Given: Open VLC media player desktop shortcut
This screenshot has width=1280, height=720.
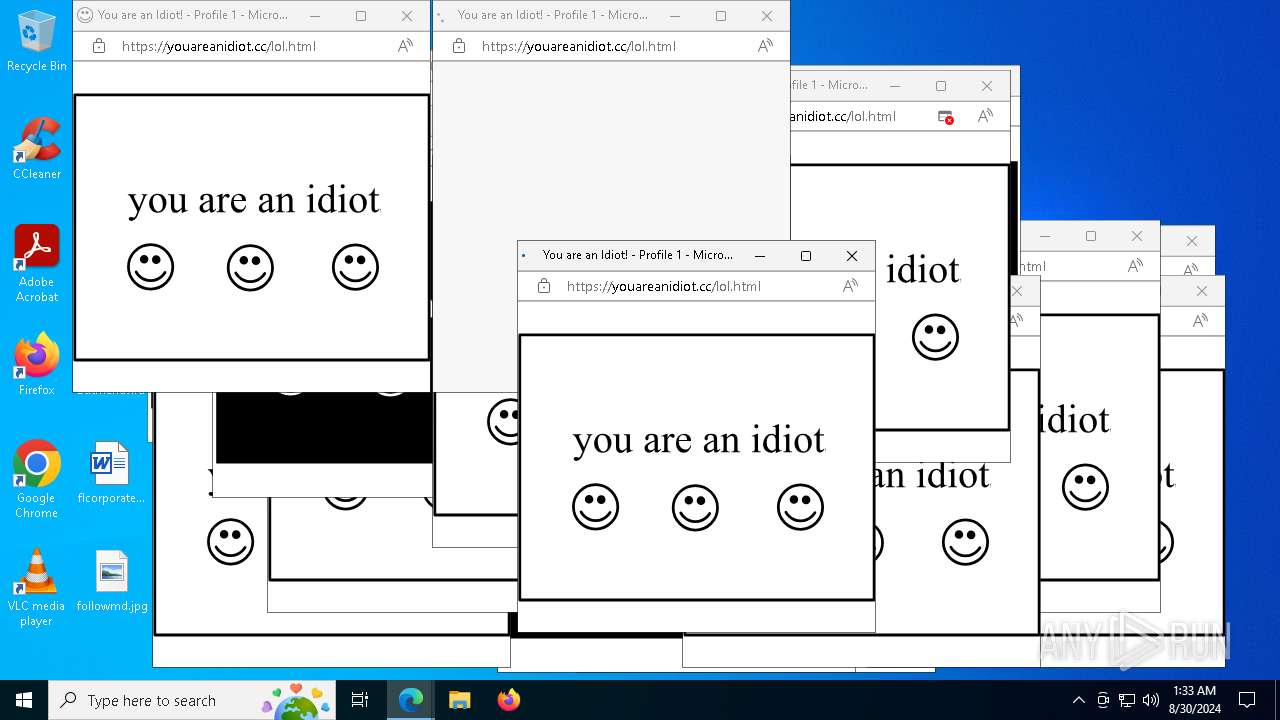Looking at the screenshot, I should click(37, 588).
